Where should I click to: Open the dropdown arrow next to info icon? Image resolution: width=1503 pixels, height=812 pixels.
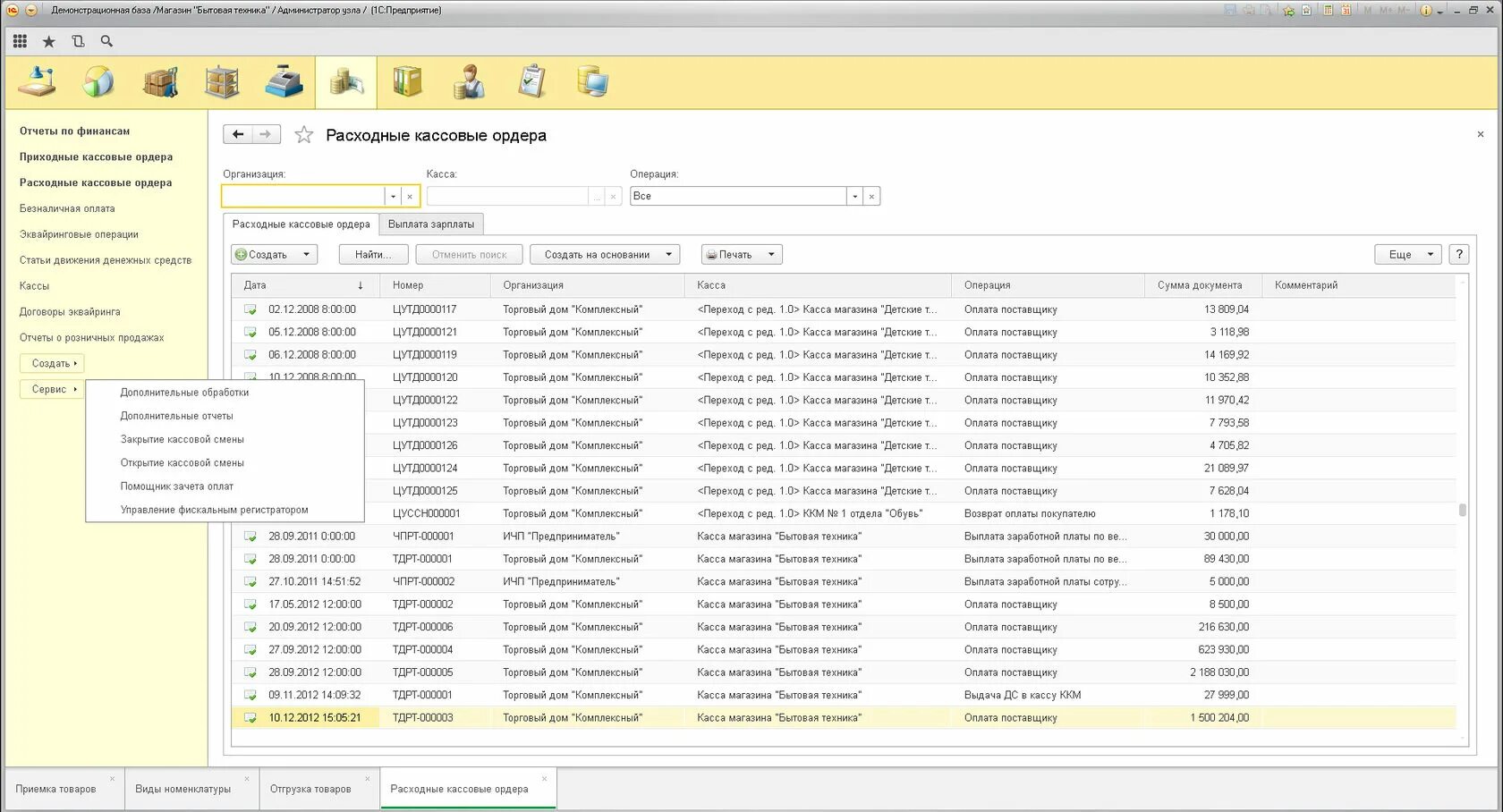click(1440, 12)
